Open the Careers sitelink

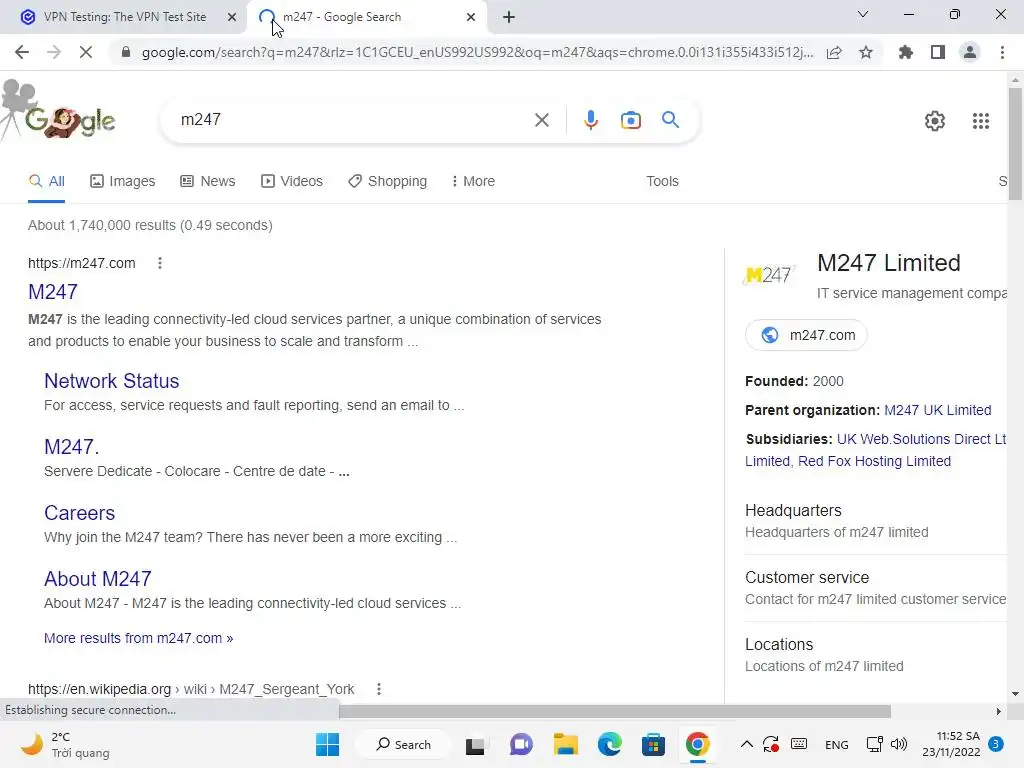80,513
